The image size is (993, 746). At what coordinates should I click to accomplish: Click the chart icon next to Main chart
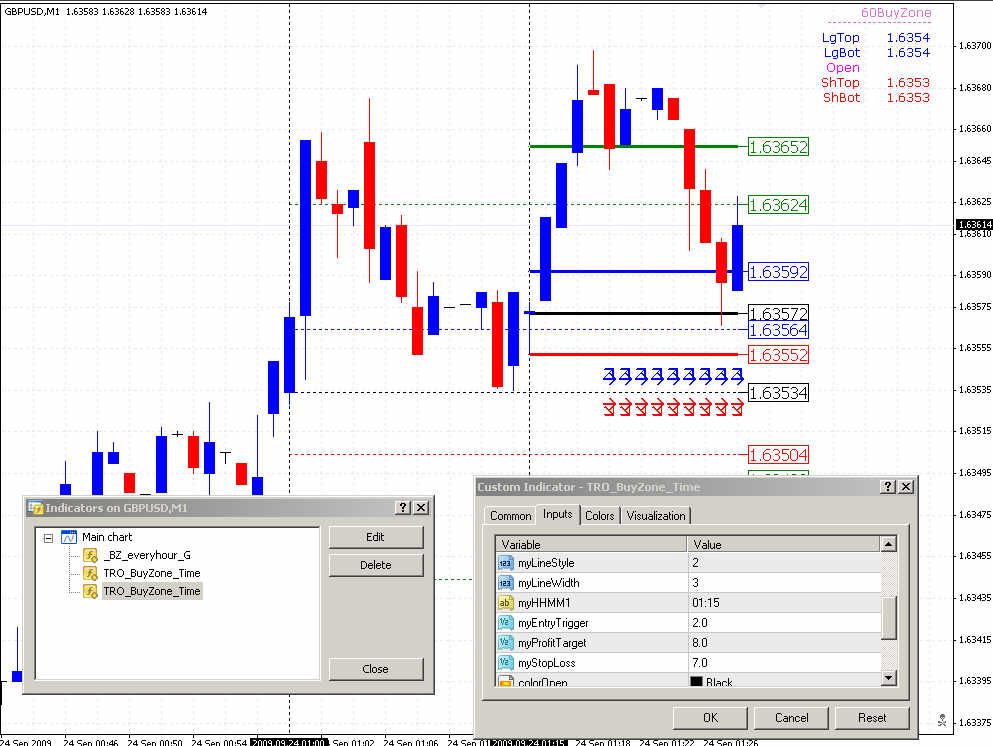[x=67, y=537]
